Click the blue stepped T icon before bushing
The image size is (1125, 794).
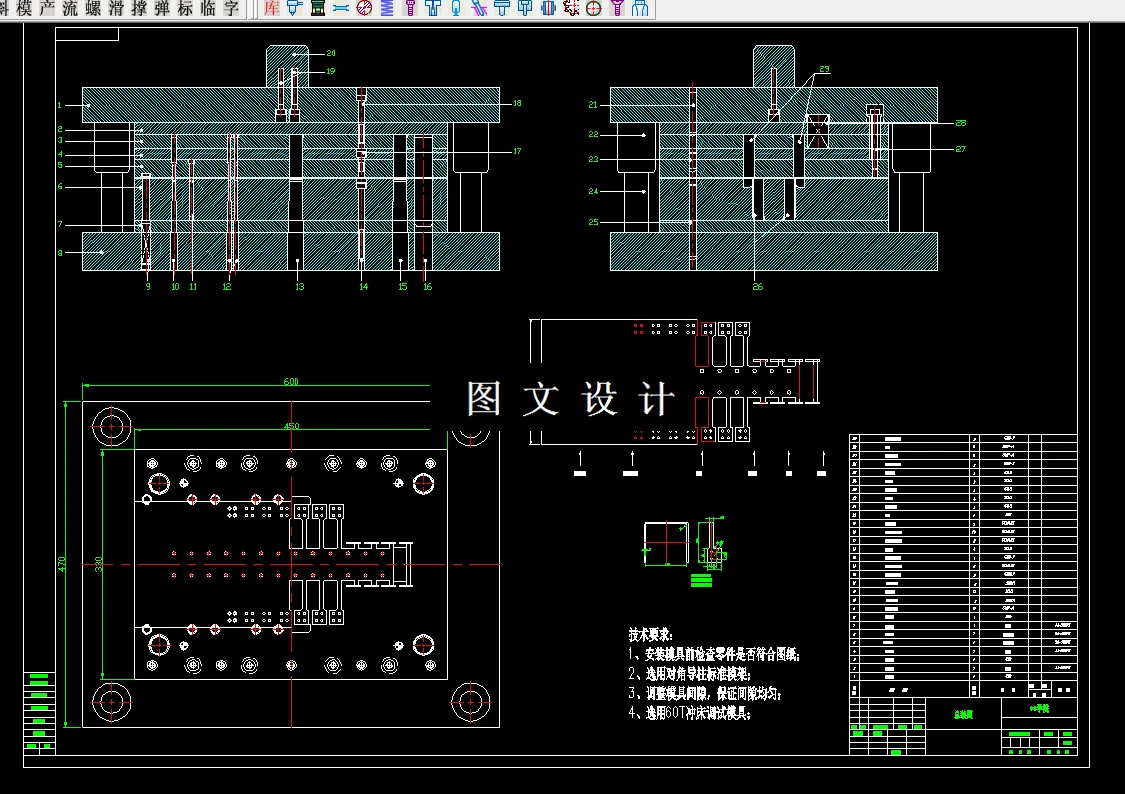click(x=525, y=9)
